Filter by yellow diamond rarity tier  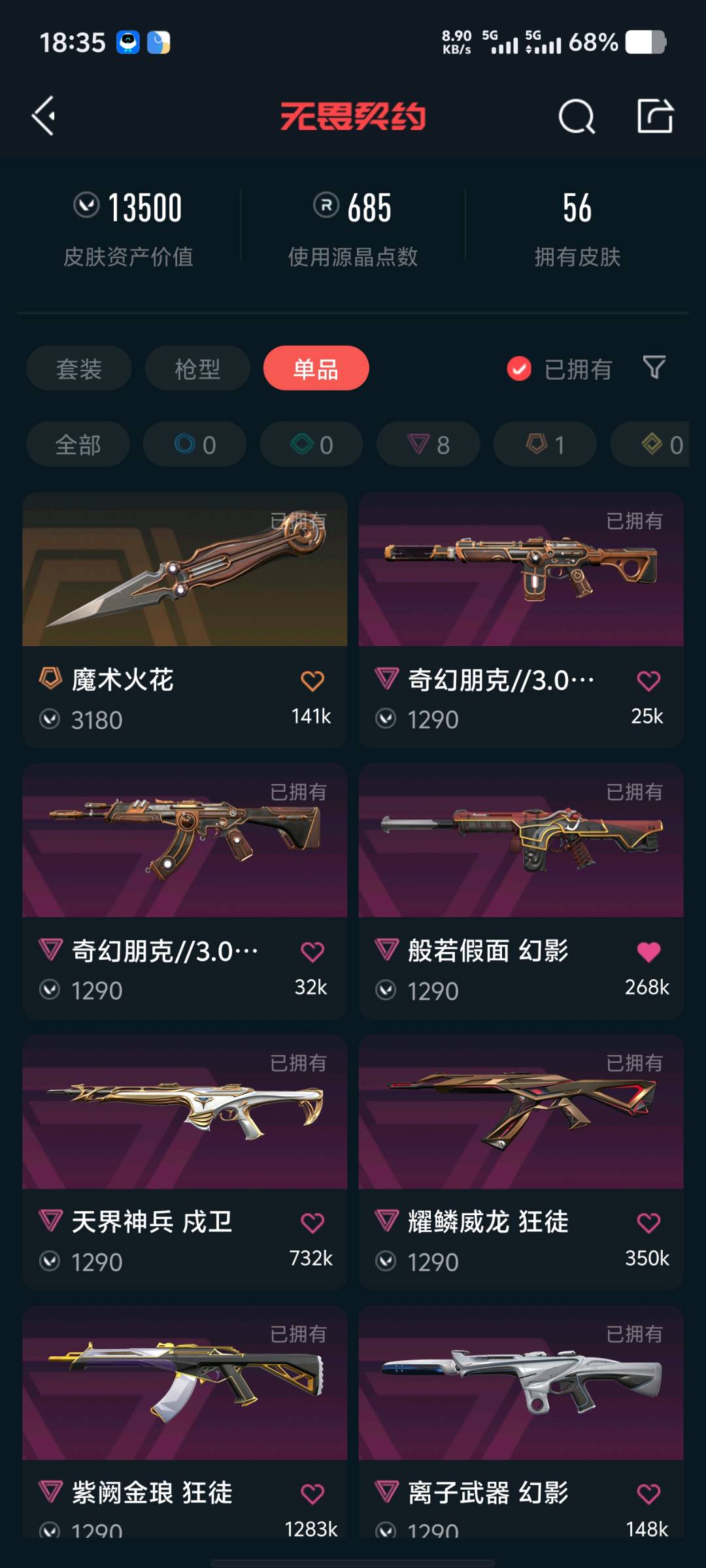coord(650,444)
